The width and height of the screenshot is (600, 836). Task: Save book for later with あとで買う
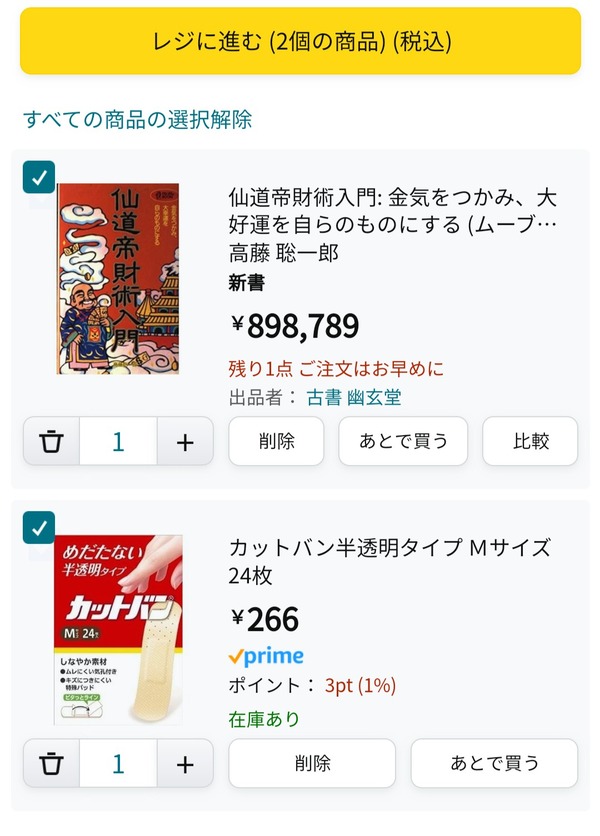tap(403, 441)
